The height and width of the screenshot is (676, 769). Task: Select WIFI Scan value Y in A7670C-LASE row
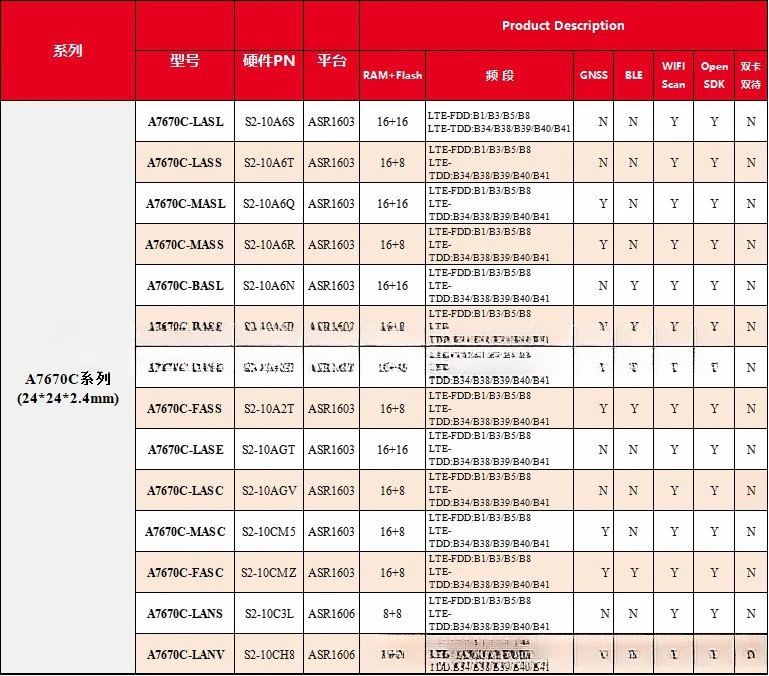coord(674,449)
